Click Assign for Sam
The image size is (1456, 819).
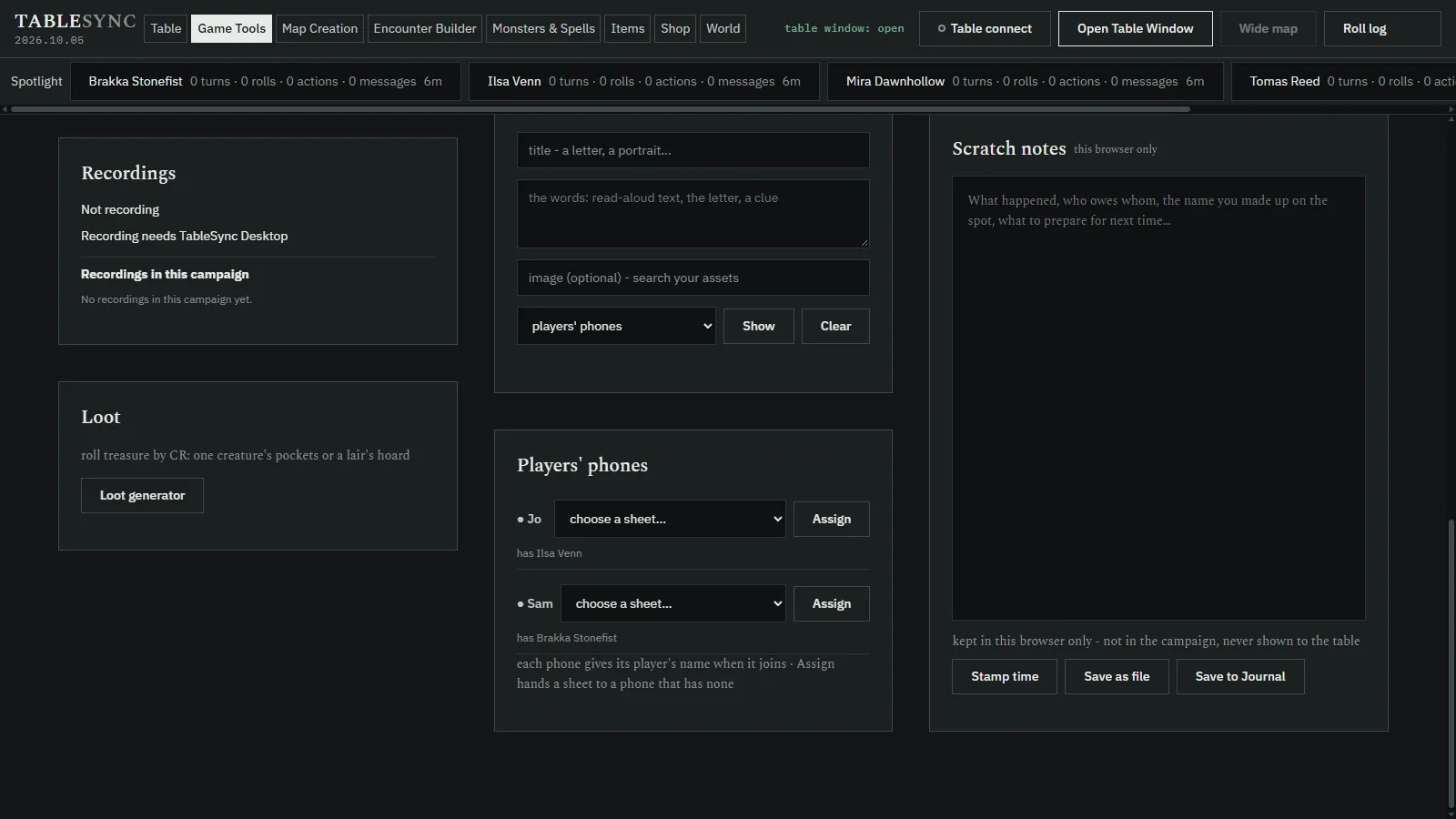point(832,603)
